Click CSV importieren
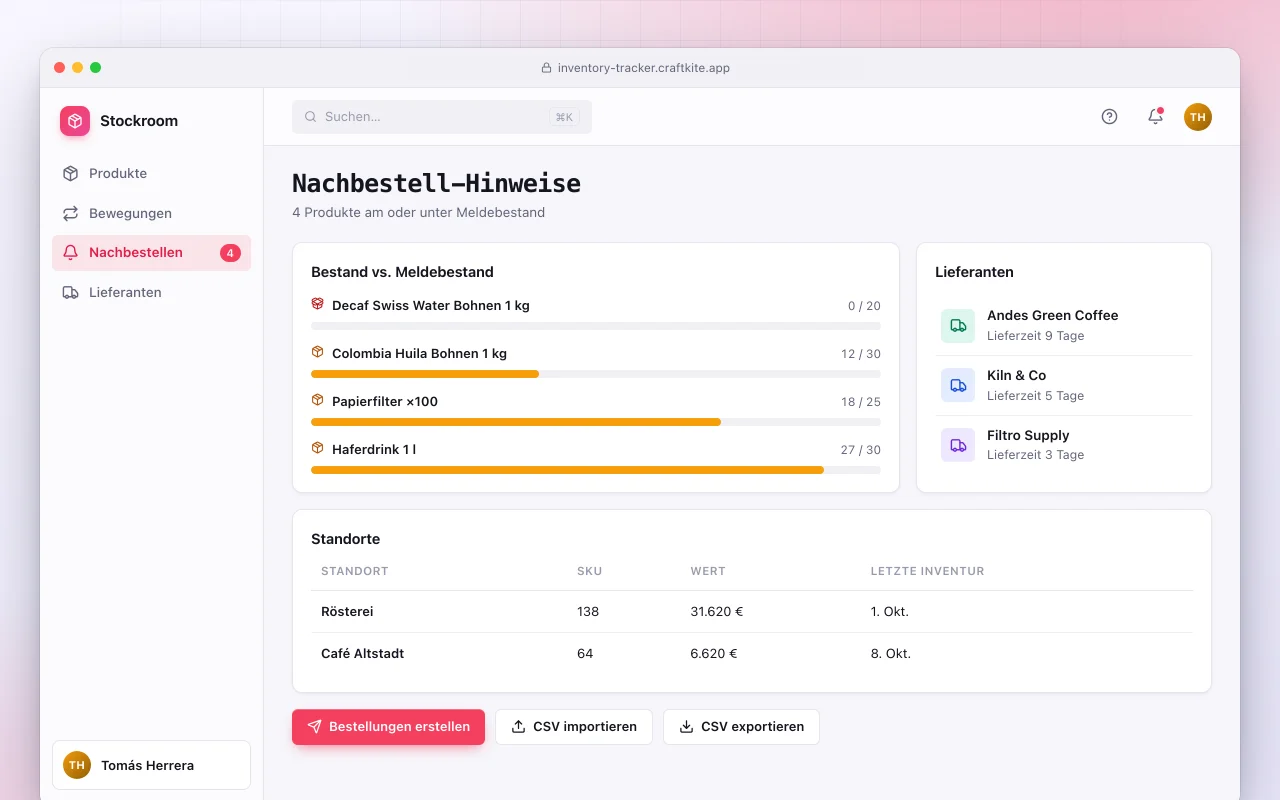1280x800 pixels. point(574,727)
